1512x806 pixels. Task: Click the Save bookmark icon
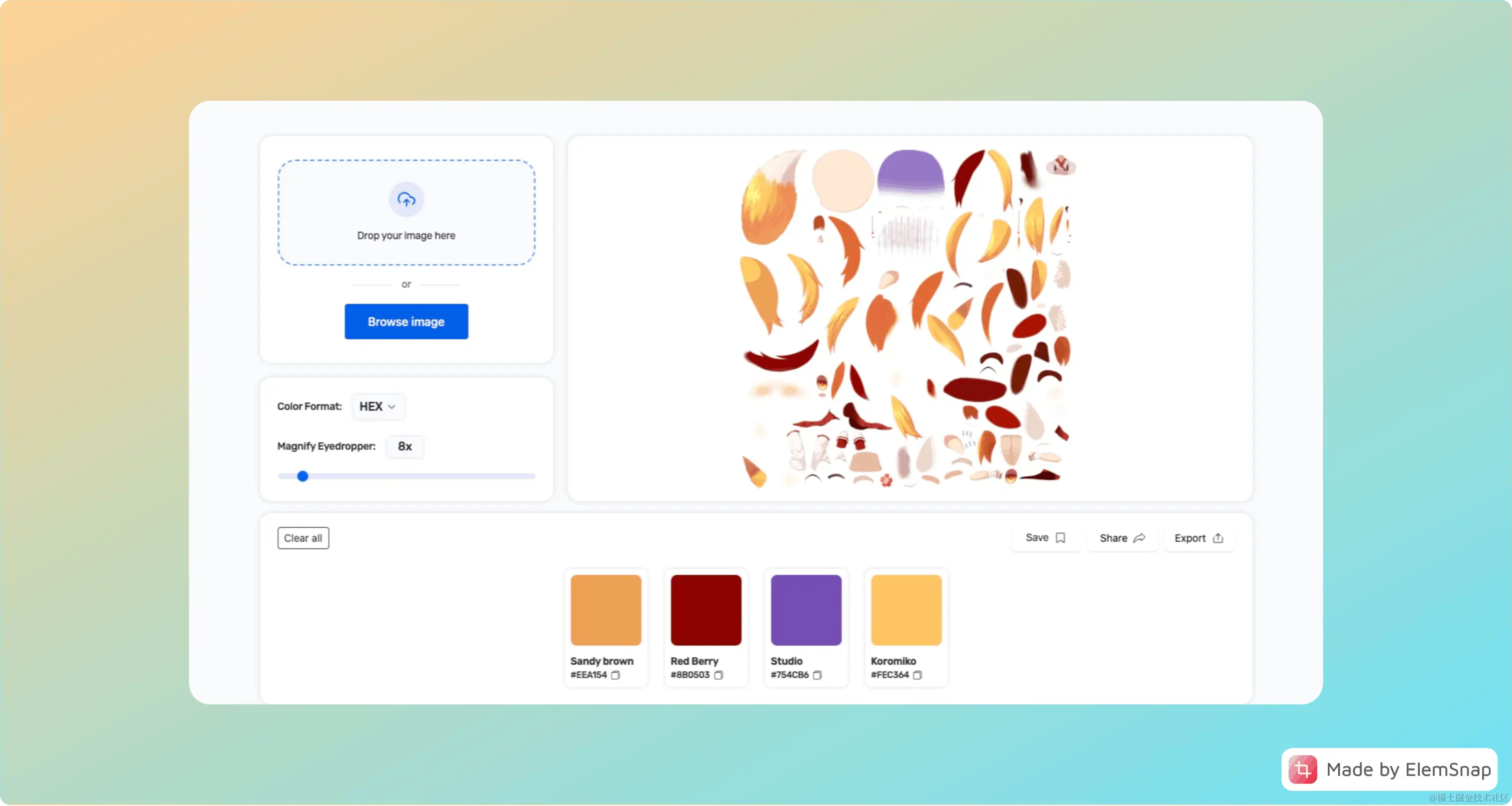pyautogui.click(x=1060, y=537)
